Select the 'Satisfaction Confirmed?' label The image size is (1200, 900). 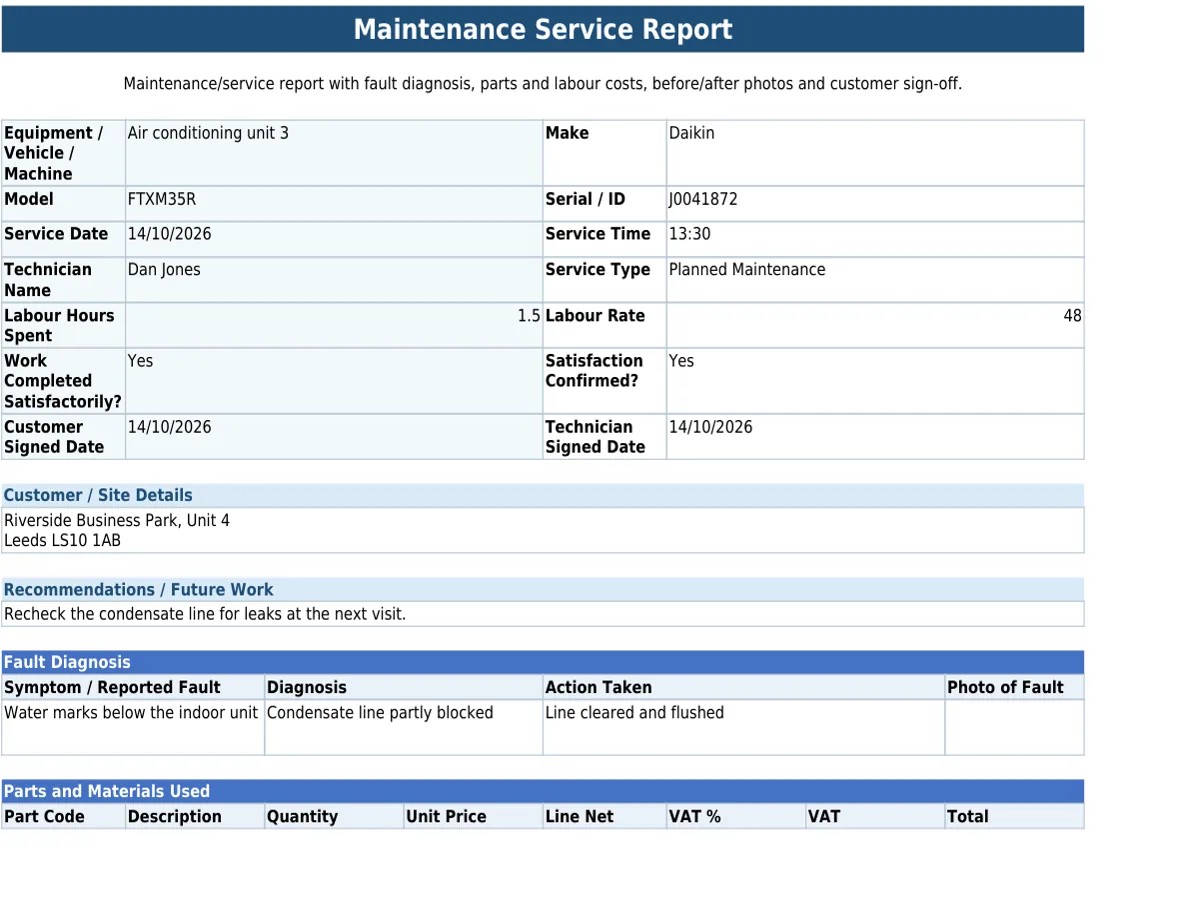coord(594,371)
